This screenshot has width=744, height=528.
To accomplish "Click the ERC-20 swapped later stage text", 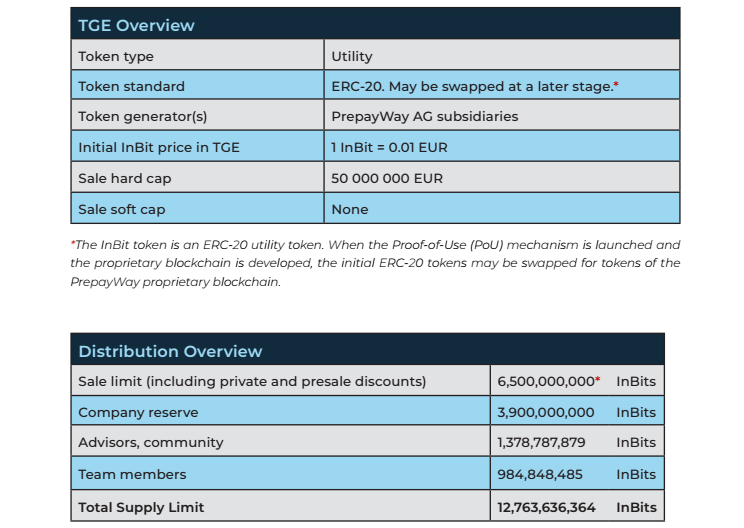I will click(472, 86).
